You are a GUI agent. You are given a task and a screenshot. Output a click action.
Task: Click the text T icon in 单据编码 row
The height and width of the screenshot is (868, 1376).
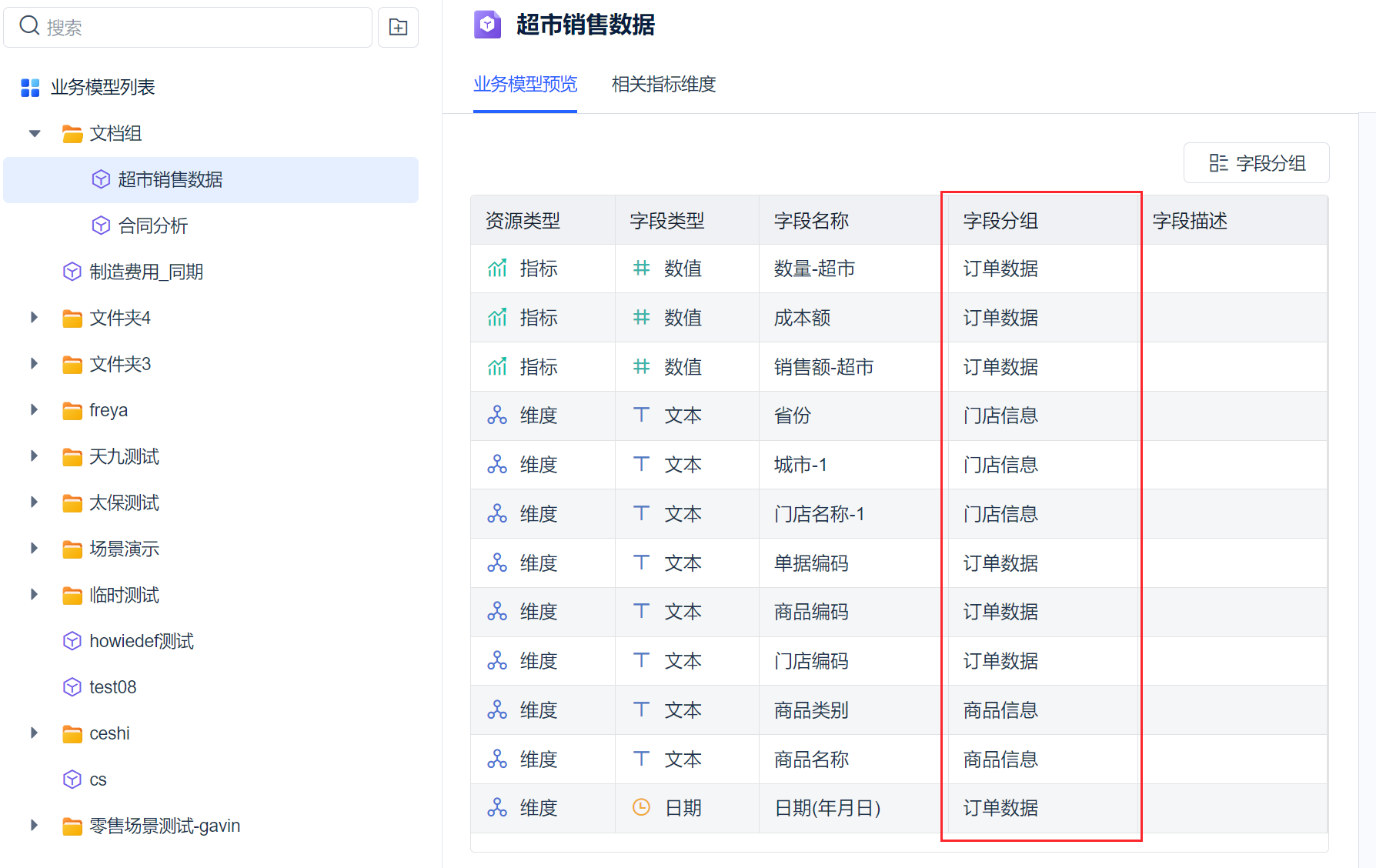pyautogui.click(x=641, y=563)
